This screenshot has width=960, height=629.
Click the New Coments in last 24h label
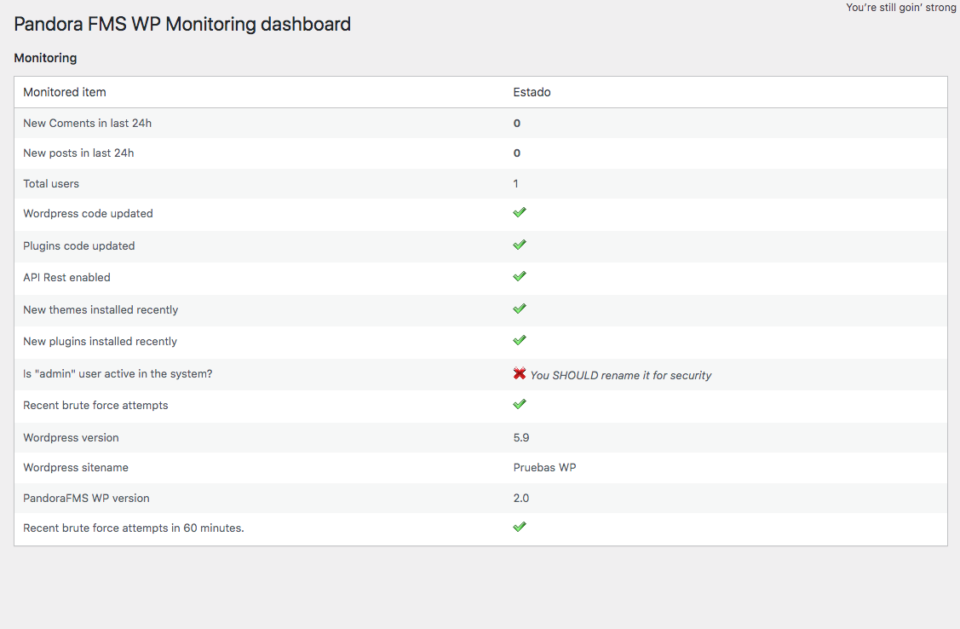[x=88, y=123]
